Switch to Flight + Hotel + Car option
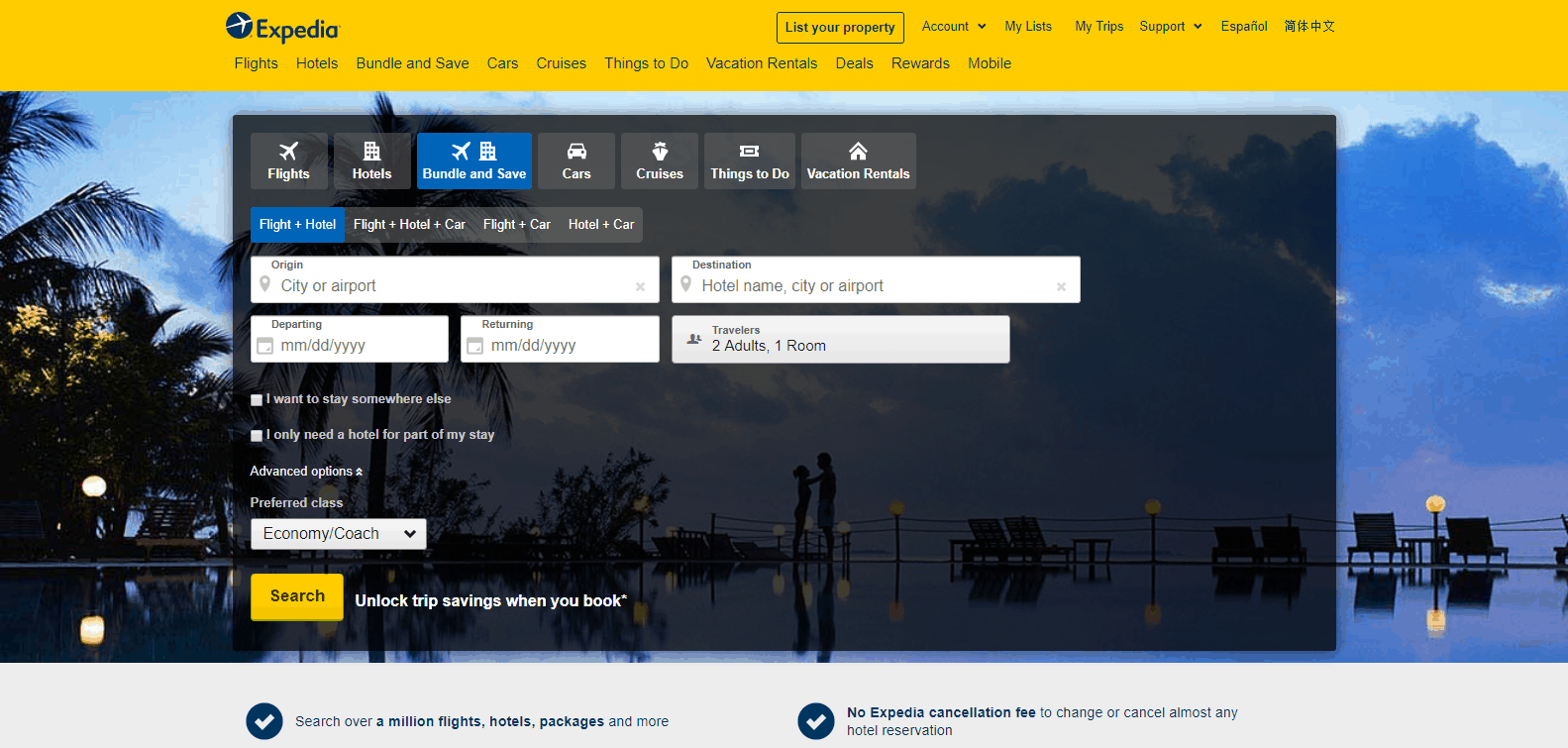Screen dimensions: 1568x748 tap(409, 225)
